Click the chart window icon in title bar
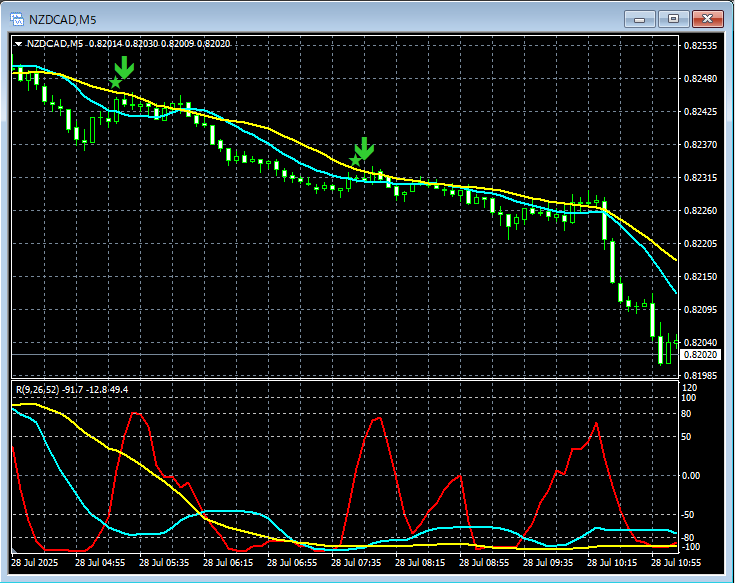This screenshot has width=736, height=583. point(16,18)
